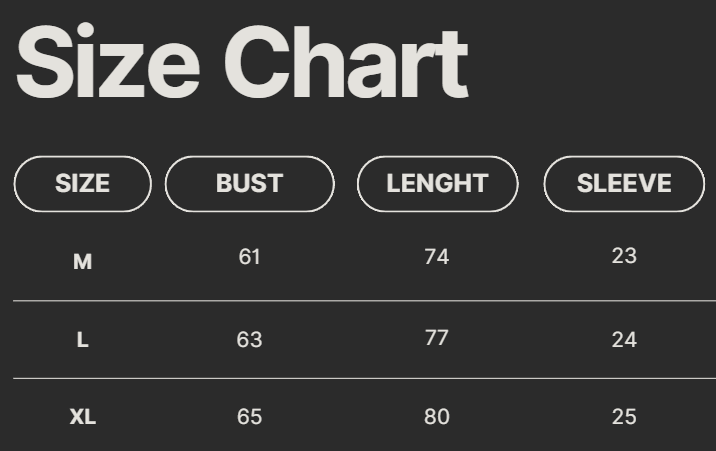Viewport: 716px width, 451px height.
Task: Click length value 77 for size L
Action: click(x=437, y=338)
